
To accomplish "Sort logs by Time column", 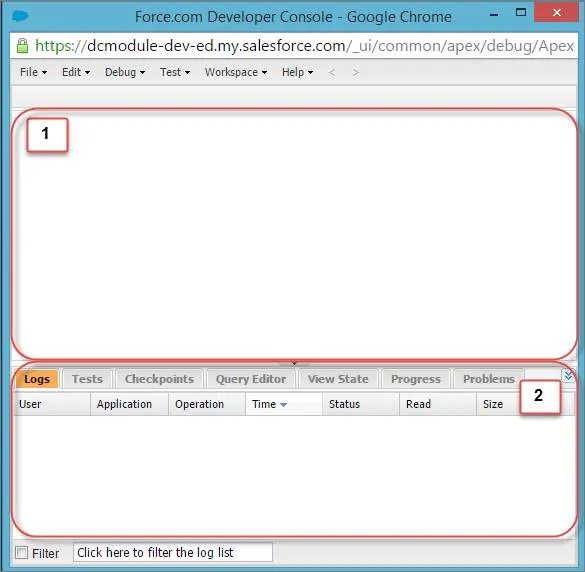I will [284, 404].
